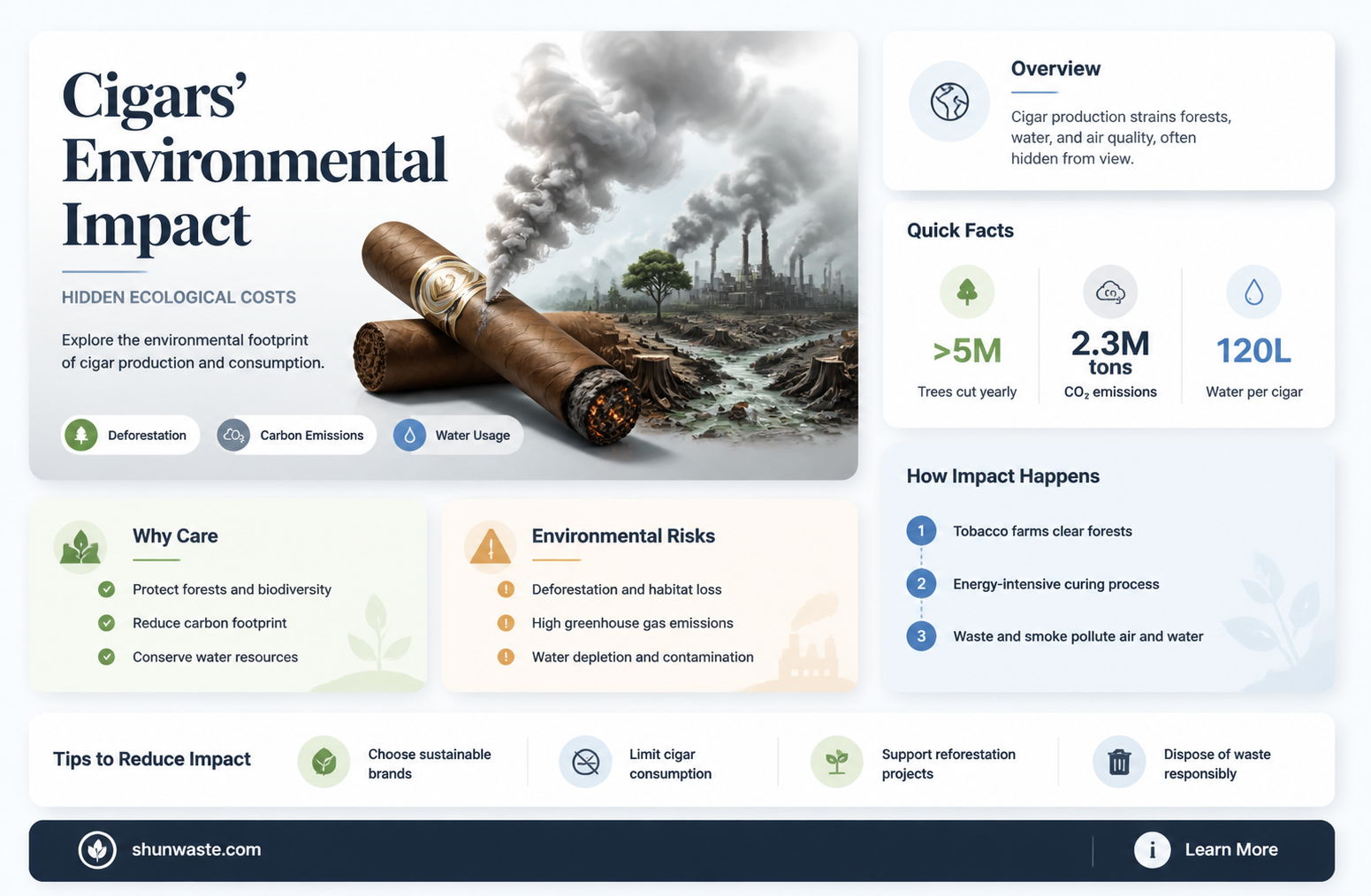This screenshot has width=1371, height=896.
Task: Click the leaf icon for sustainable brands
Action: 324,761
